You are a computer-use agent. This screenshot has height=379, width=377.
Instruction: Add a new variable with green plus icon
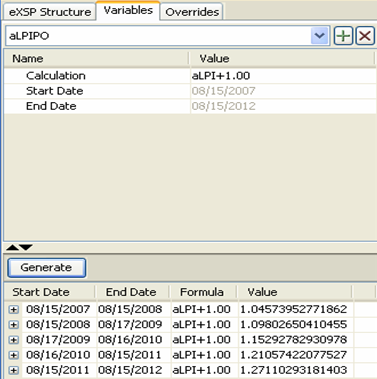coord(343,35)
